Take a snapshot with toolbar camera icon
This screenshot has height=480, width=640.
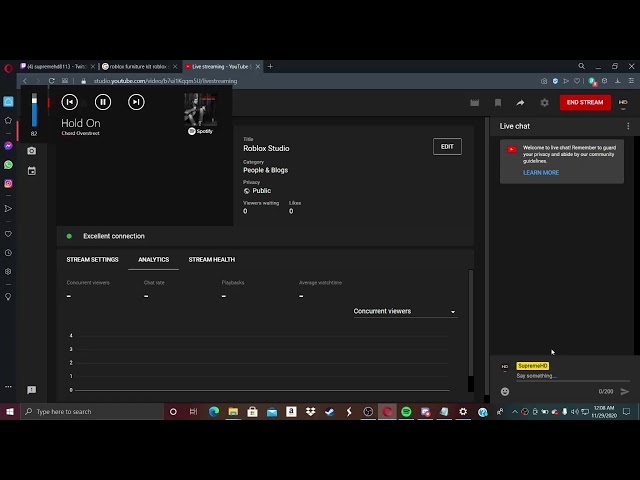[x=544, y=81]
